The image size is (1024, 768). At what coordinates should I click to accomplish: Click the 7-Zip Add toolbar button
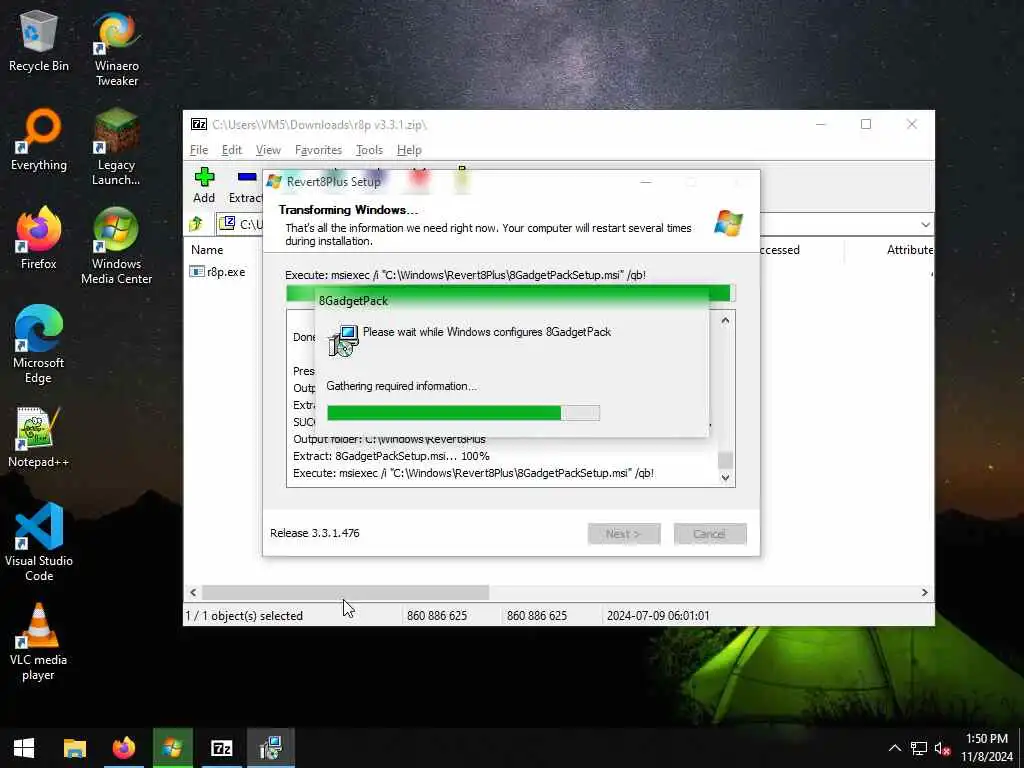tap(204, 185)
